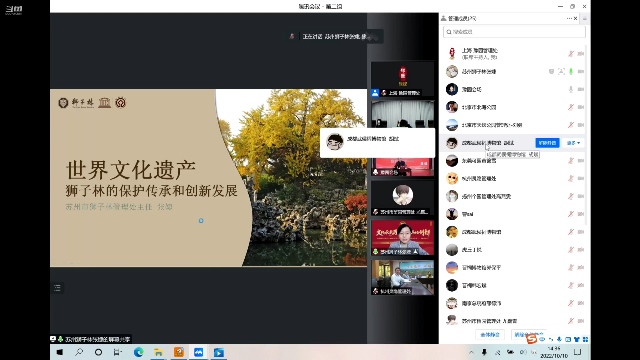Image resolution: width=640 pixels, height=360 pixels.
Task: Click the Sogou toolbar shirt skin icon
Action: tap(576, 339)
